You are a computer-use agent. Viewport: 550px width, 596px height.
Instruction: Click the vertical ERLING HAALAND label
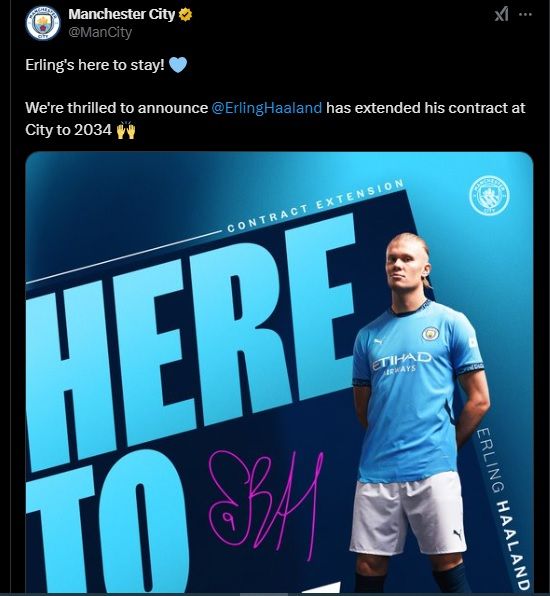(504, 509)
